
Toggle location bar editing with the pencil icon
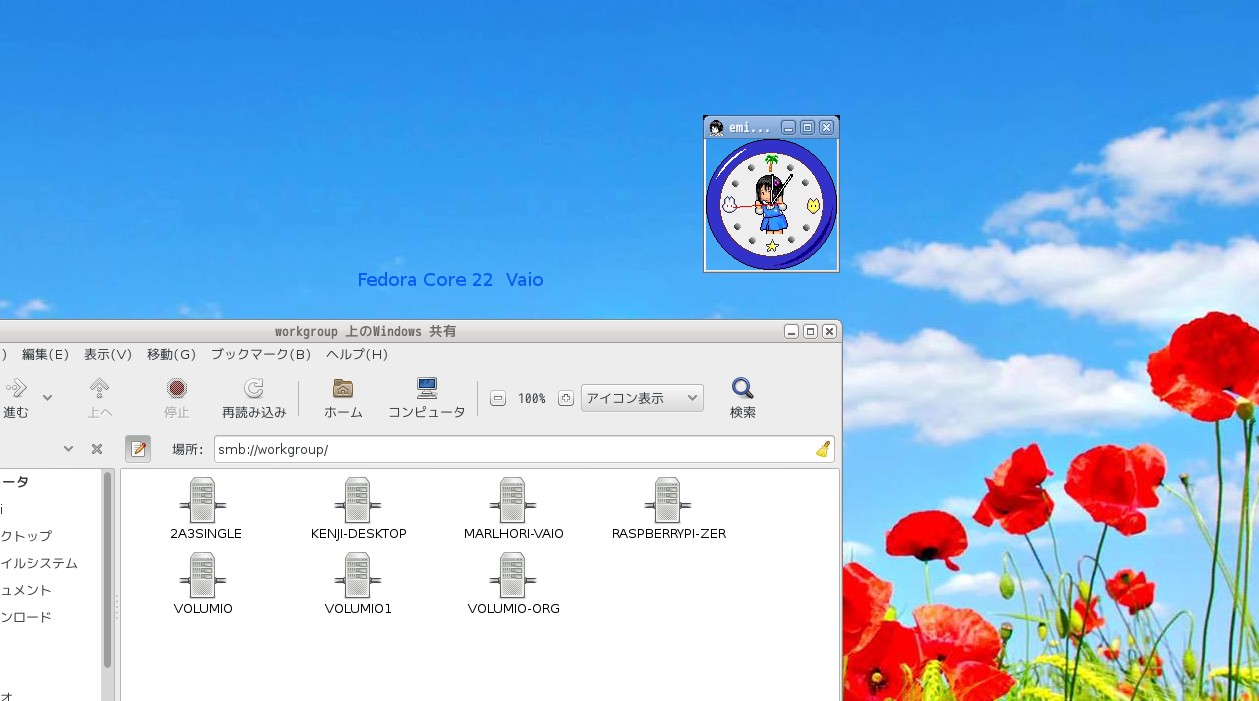137,448
